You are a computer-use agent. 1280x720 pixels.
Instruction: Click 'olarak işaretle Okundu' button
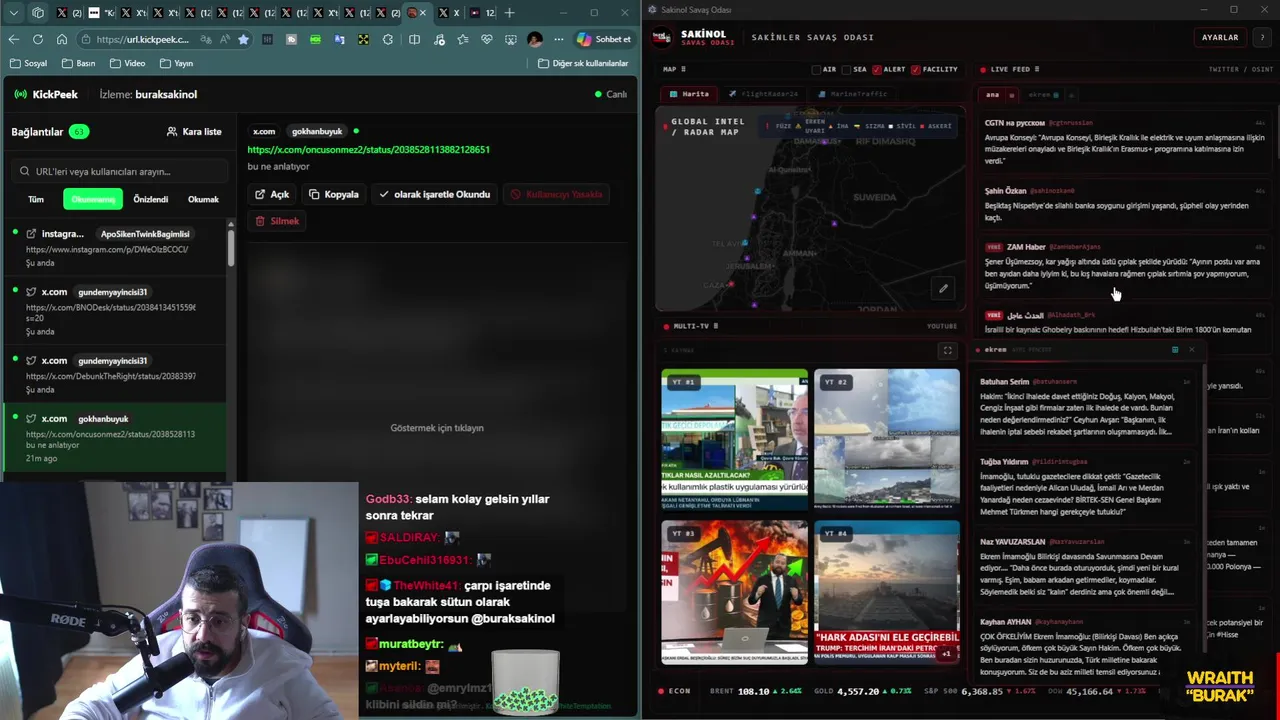(435, 194)
